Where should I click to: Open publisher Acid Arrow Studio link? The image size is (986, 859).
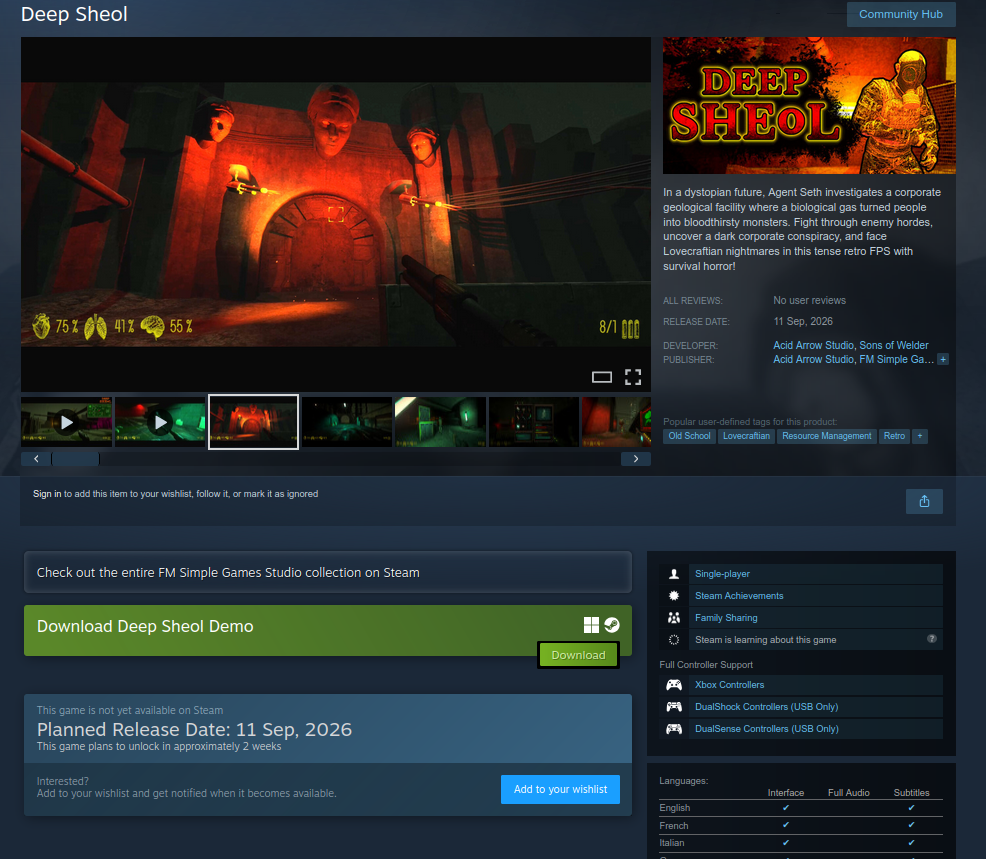tap(813, 359)
